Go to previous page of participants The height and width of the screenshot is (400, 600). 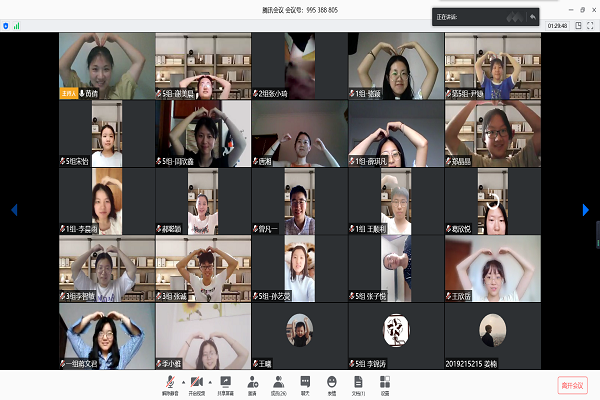(14, 209)
